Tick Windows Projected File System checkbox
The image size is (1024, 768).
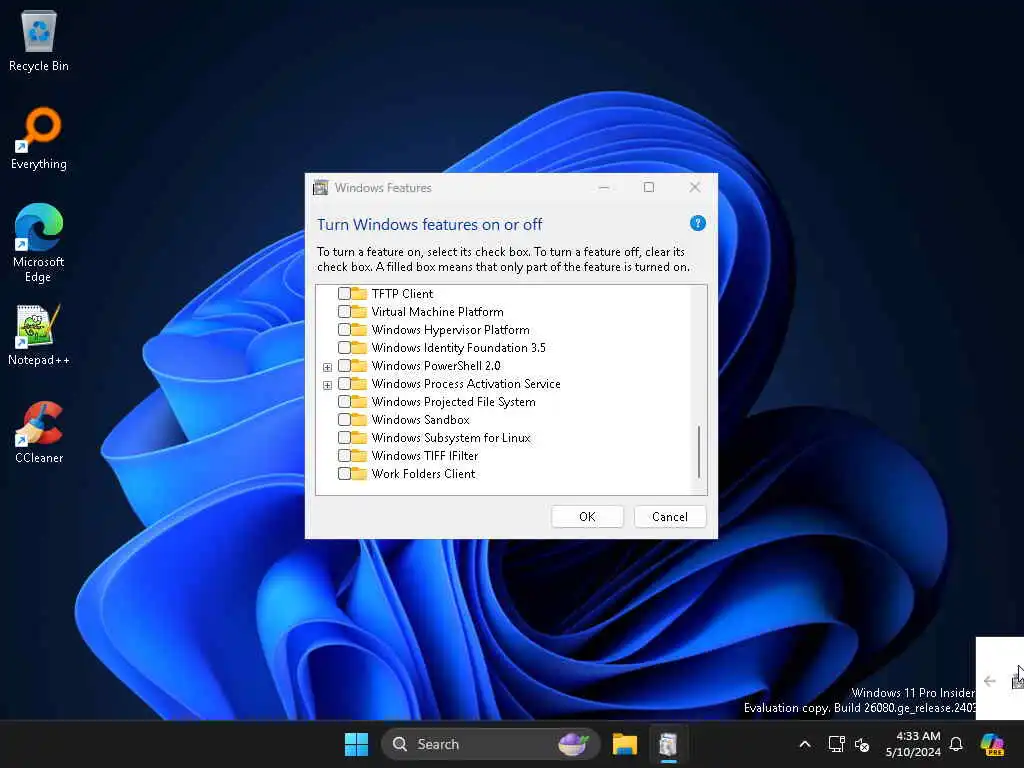(x=344, y=402)
